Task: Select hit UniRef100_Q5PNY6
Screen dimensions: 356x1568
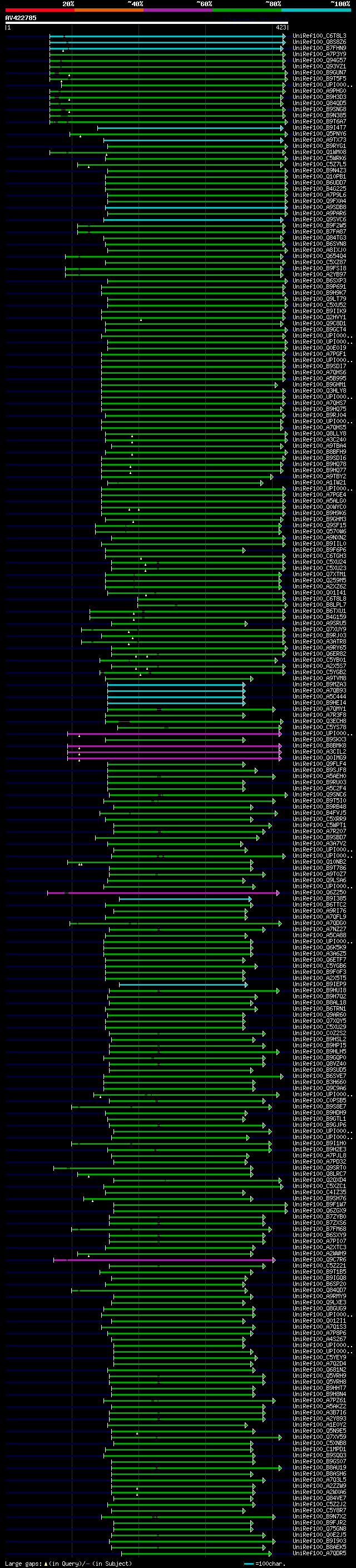Action: pyautogui.click(x=319, y=134)
